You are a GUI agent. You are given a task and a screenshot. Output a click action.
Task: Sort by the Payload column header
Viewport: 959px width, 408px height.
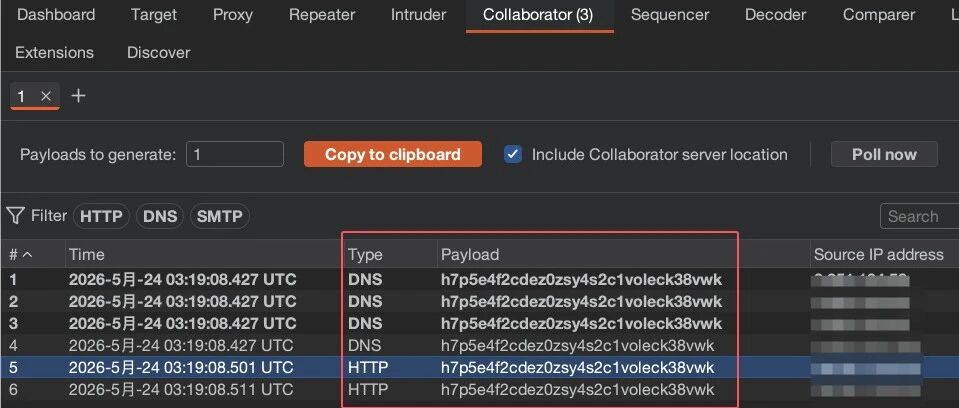point(623,254)
